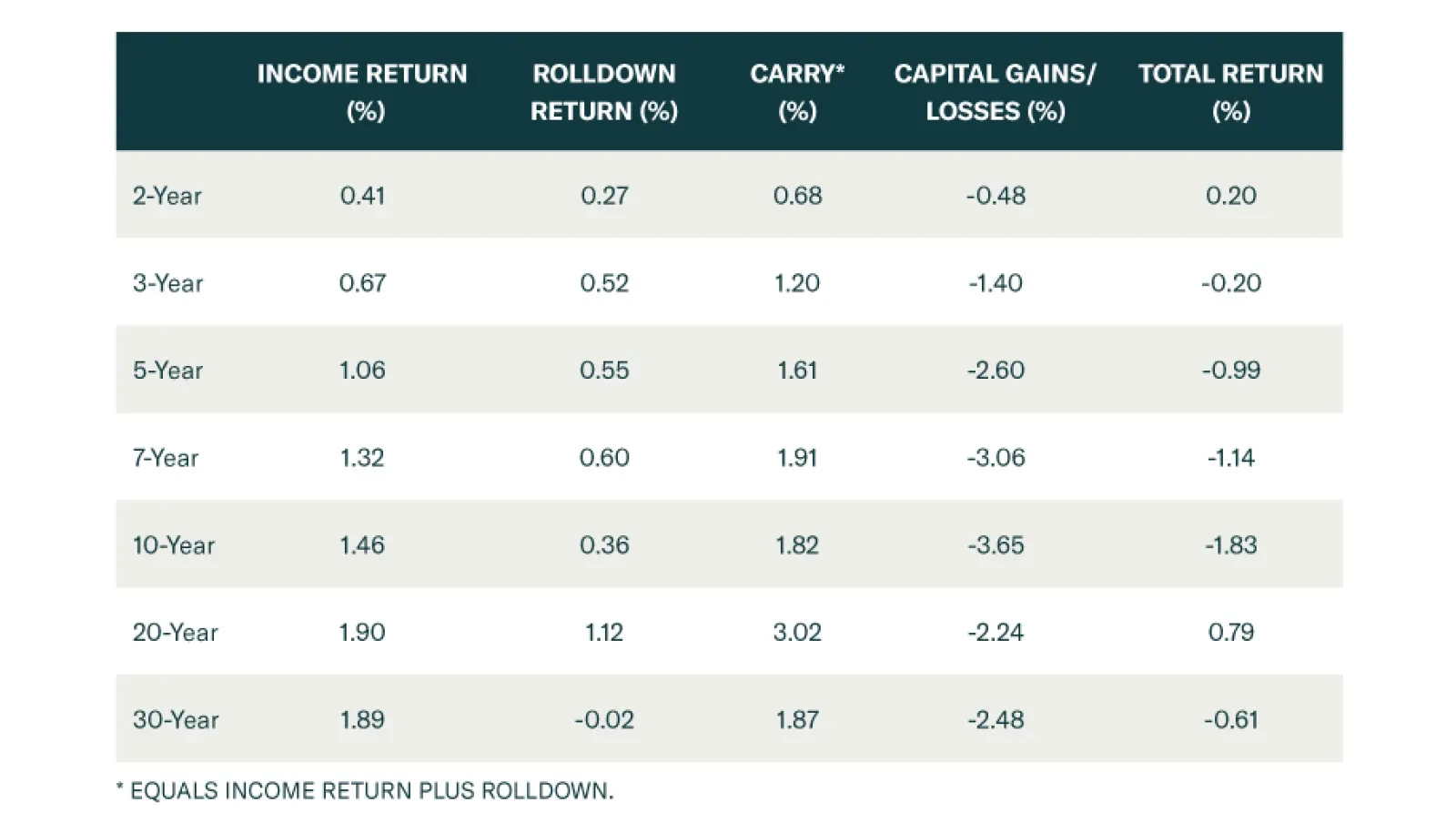1456x823 pixels.
Task: Click the TOTAL RETURN (%) column header
Action: (x=1230, y=92)
